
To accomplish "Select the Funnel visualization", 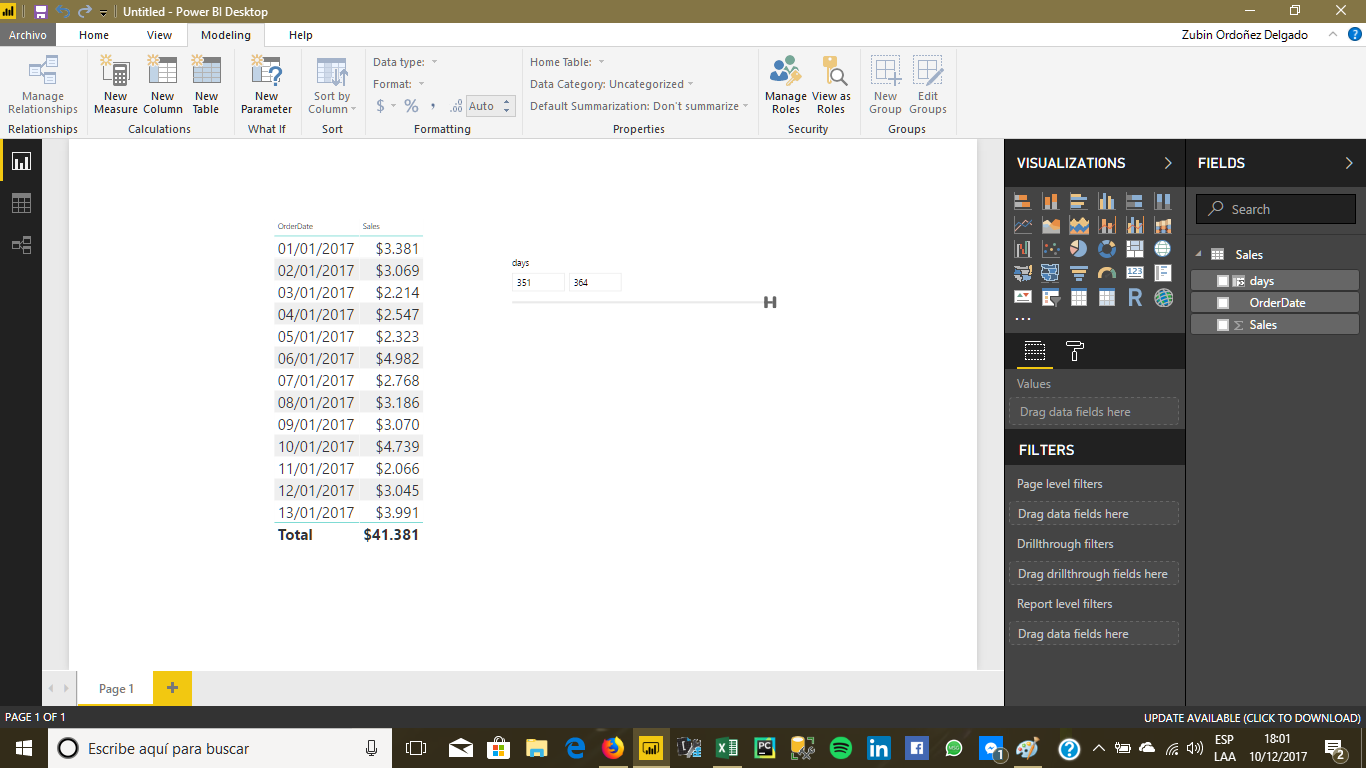I will coord(1078,272).
